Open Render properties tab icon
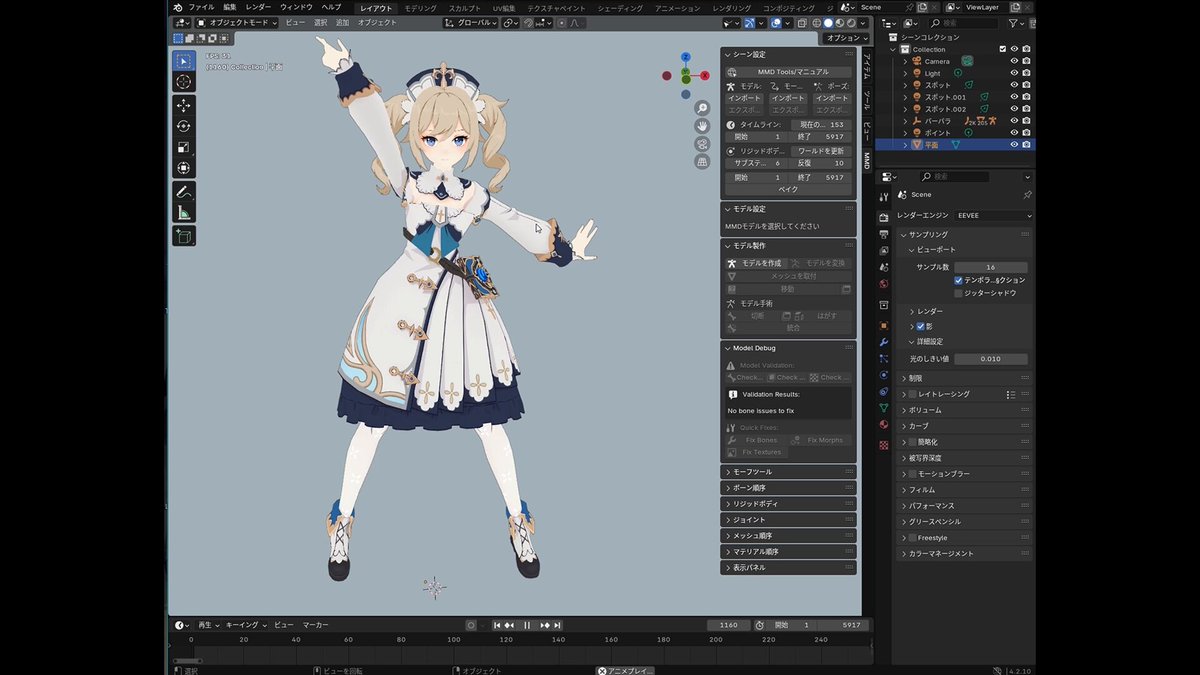 pyautogui.click(x=884, y=218)
